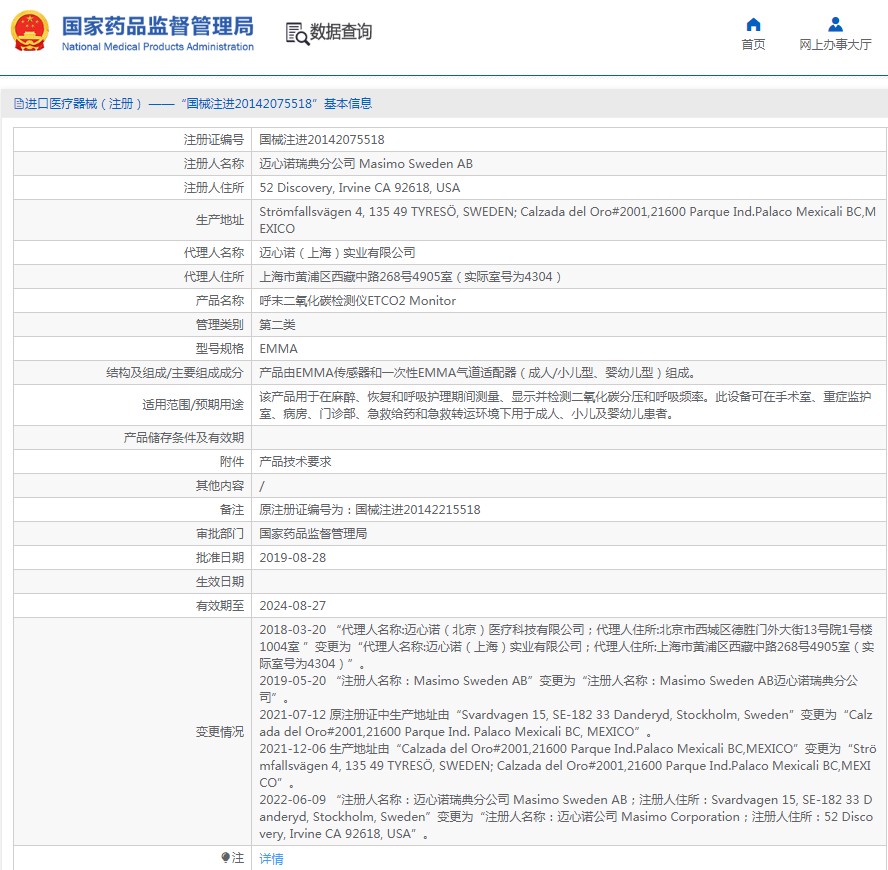Screen dimensions: 888x870
Task: Click the 注册证编号 row label
Action: click(214, 140)
